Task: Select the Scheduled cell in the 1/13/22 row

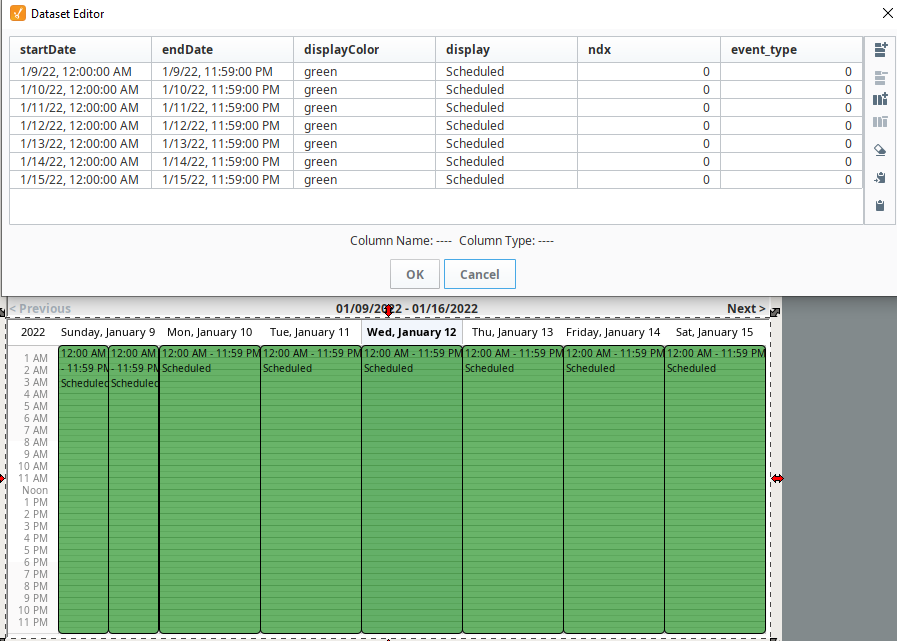Action: pyautogui.click(x=506, y=144)
